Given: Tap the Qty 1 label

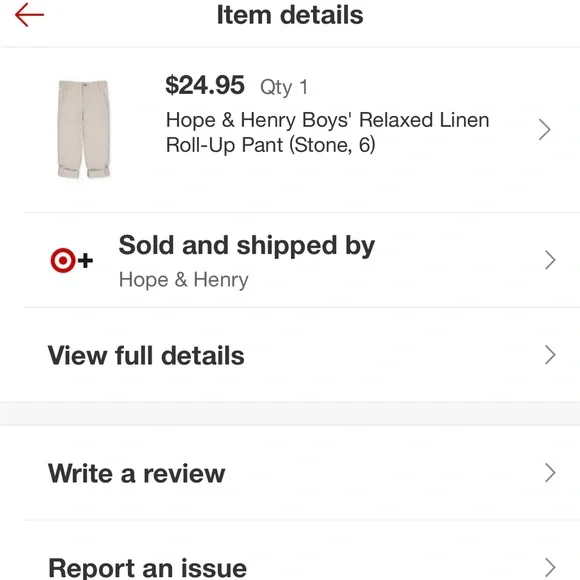Looking at the screenshot, I should pyautogui.click(x=284, y=87).
